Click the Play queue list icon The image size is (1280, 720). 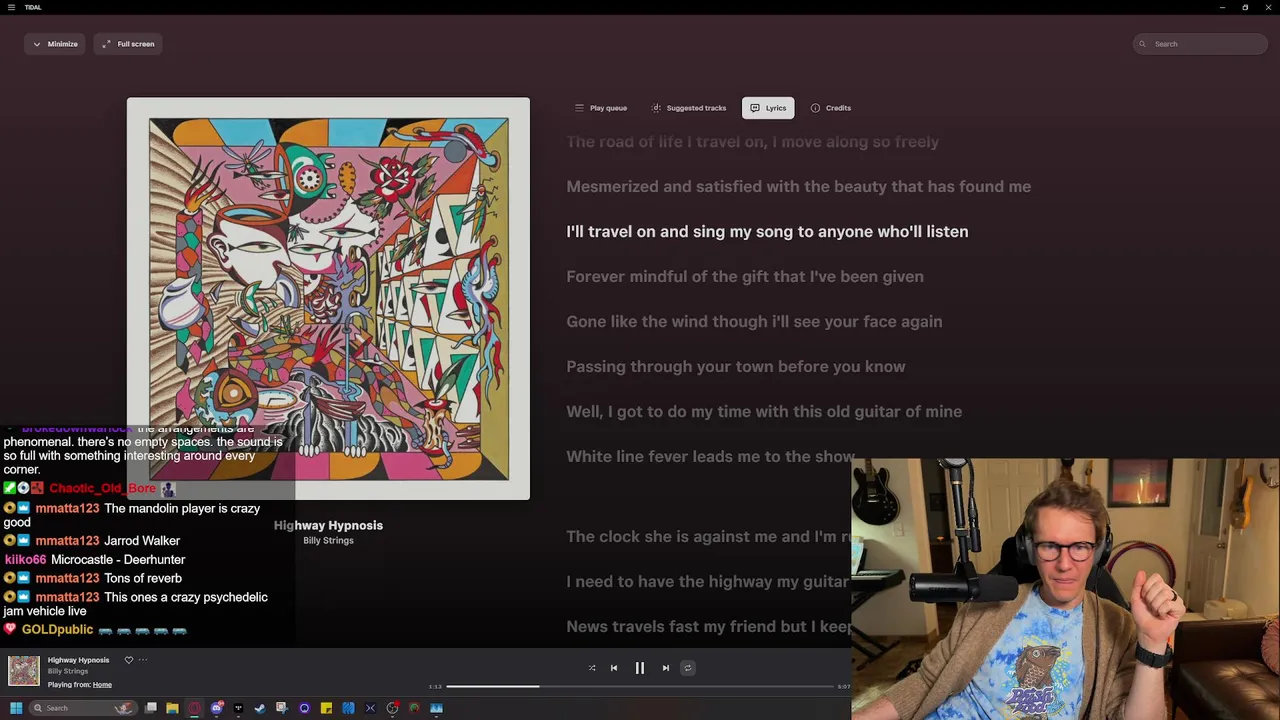click(x=579, y=108)
